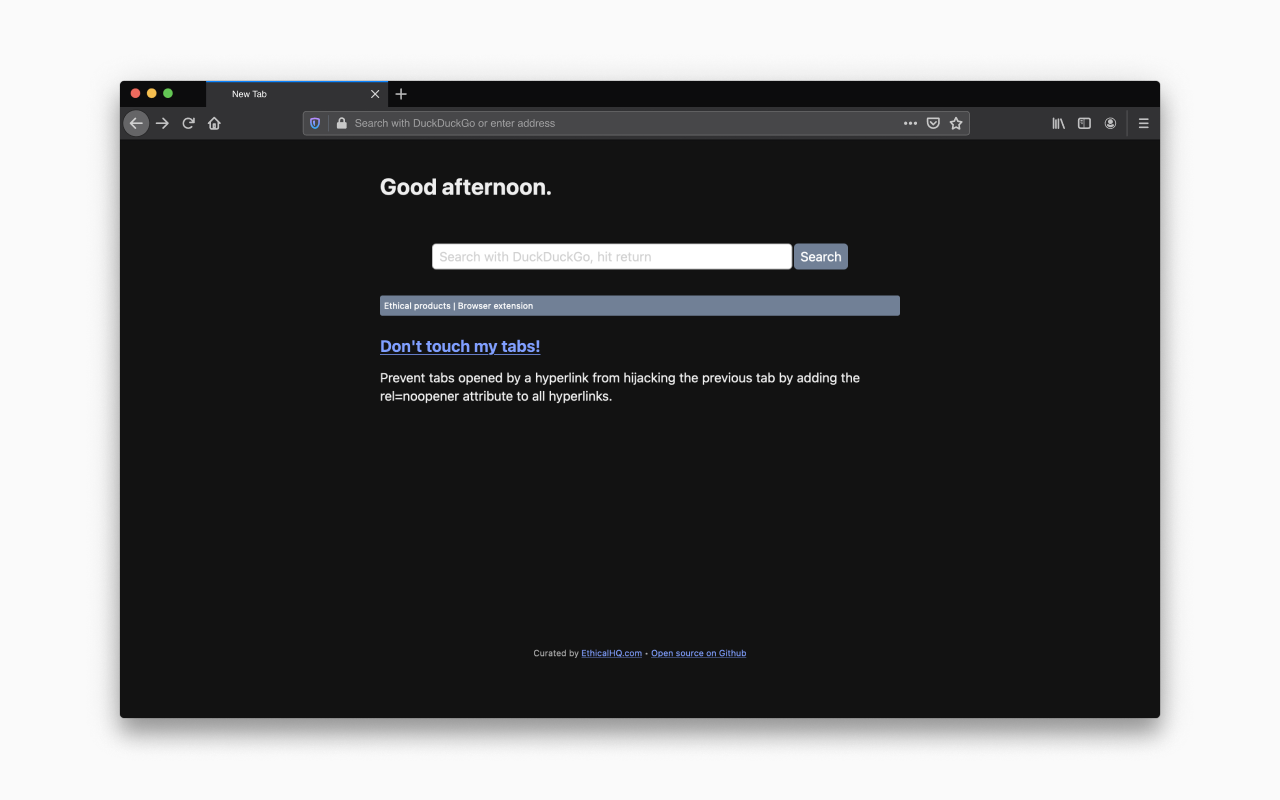
Task: Bookmark this page with the star icon
Action: pos(956,123)
